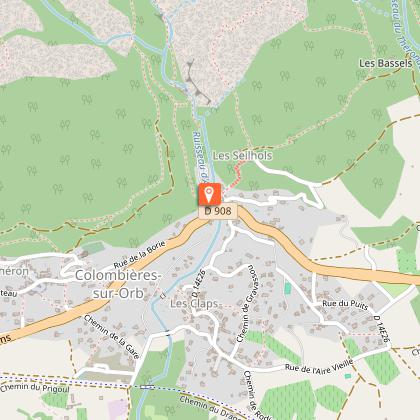The image size is (420, 420).
Task: Click the teal building near Chemin de Gravasson
Action: (288, 288)
